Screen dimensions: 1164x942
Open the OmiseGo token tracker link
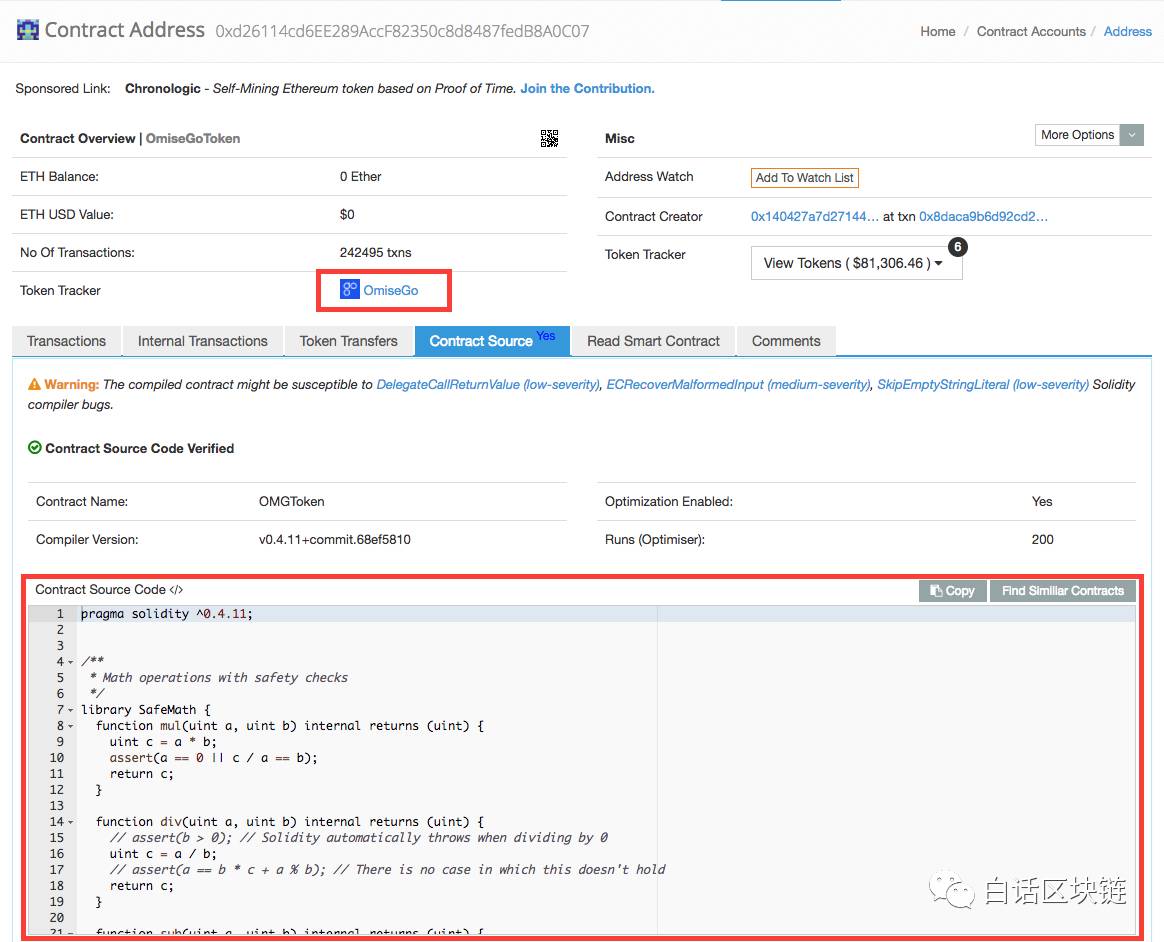(x=390, y=290)
